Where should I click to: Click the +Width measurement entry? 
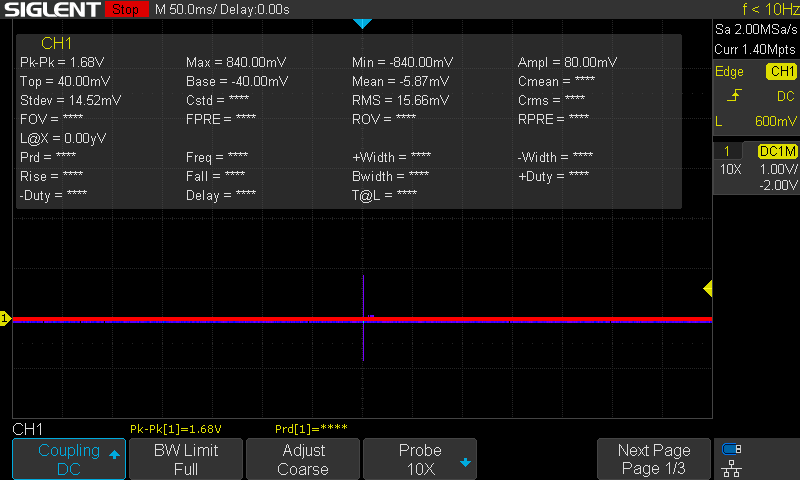[x=391, y=157]
